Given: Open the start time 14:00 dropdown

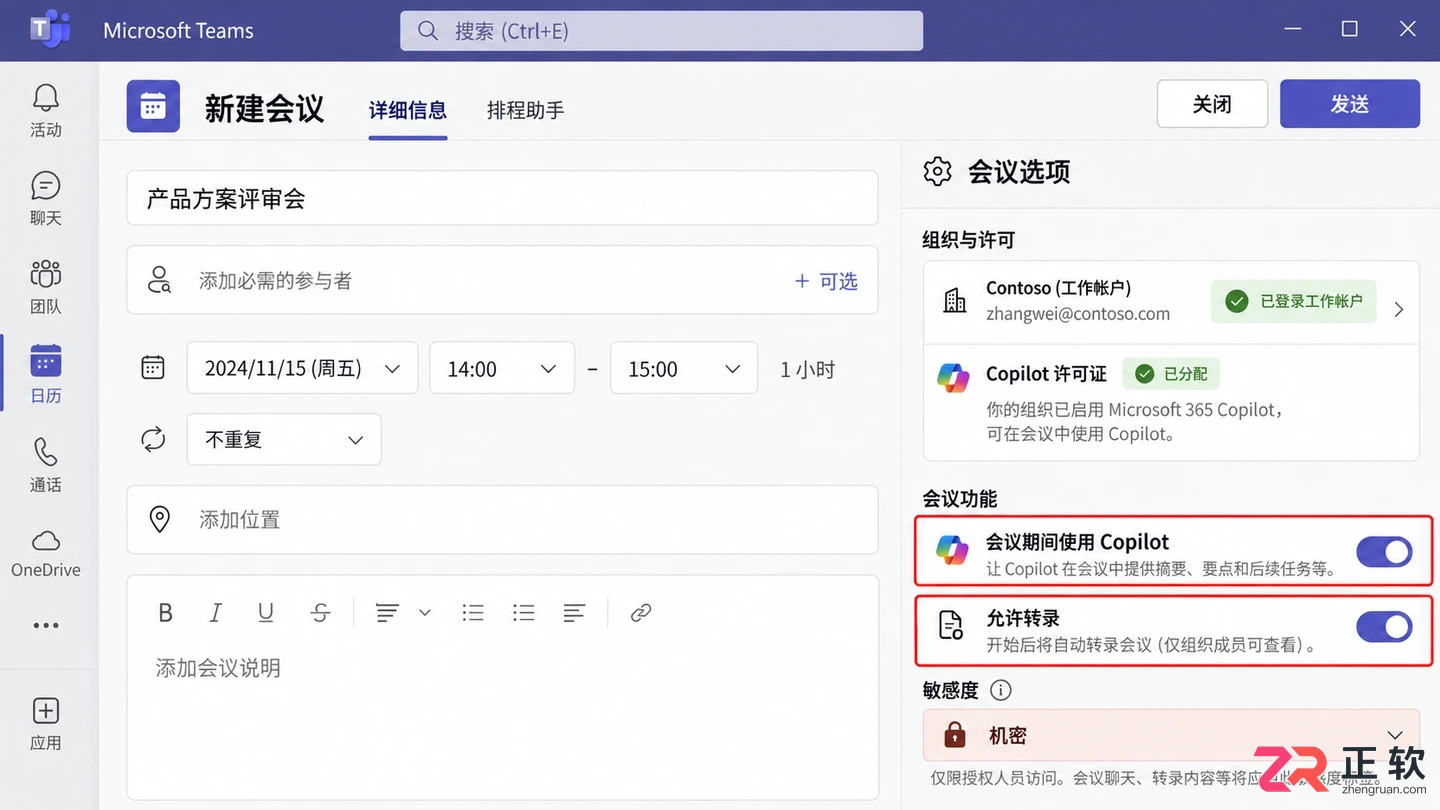Looking at the screenshot, I should point(502,368).
